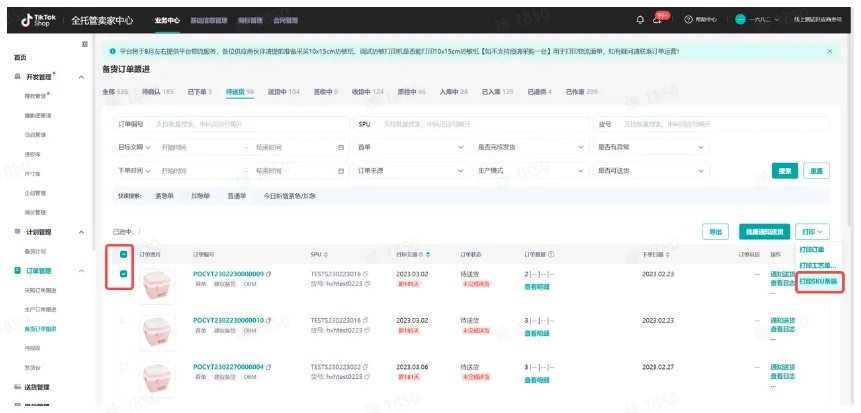Click the help center question mark icon

[x=688, y=20]
